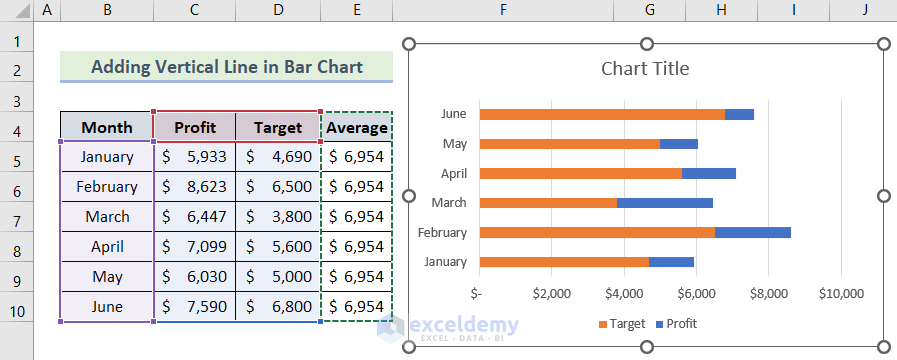The height and width of the screenshot is (360, 897).
Task: Select target cell $ 4,690
Action: [278, 156]
